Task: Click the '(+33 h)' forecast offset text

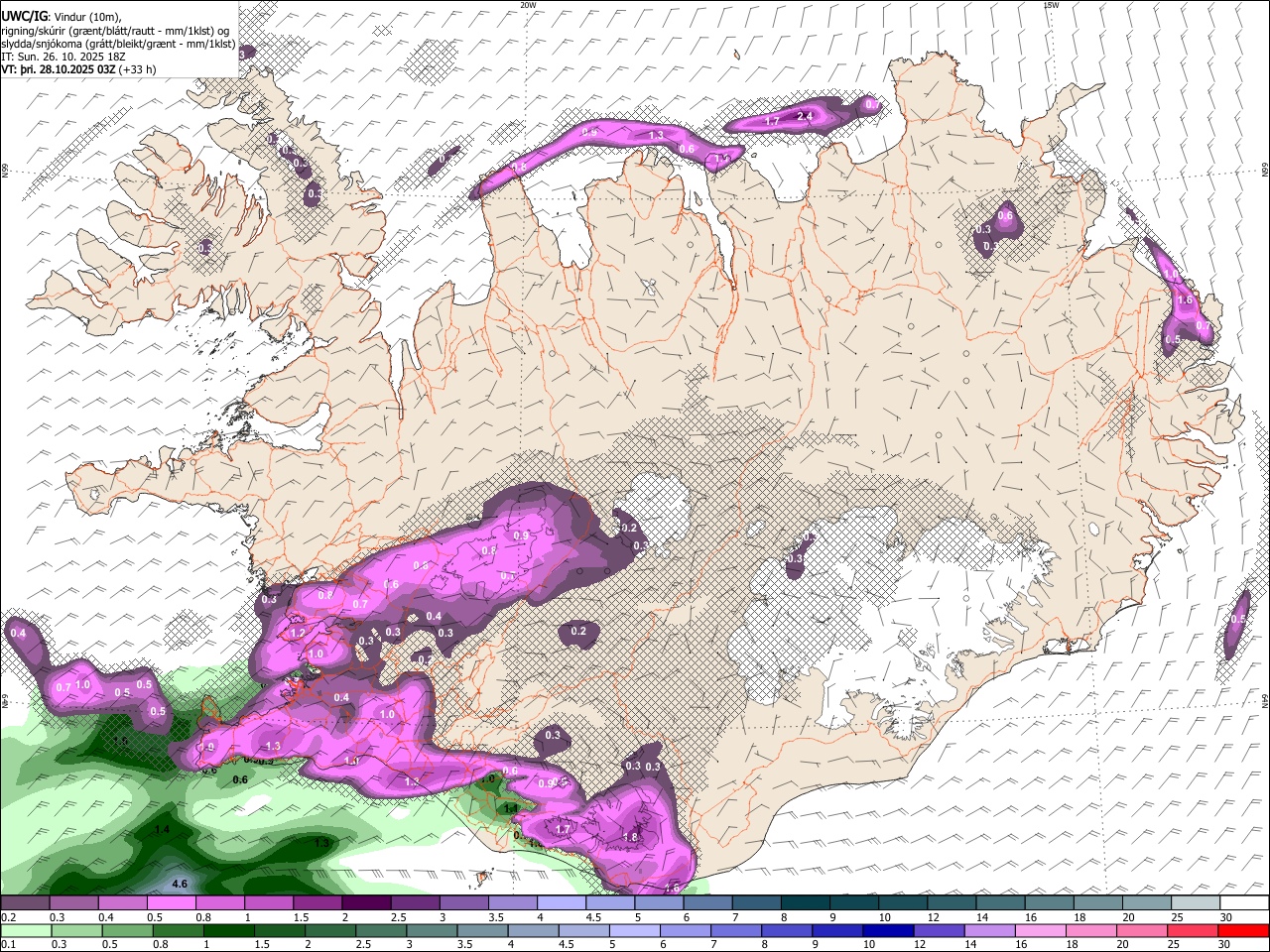Action: tap(137, 69)
